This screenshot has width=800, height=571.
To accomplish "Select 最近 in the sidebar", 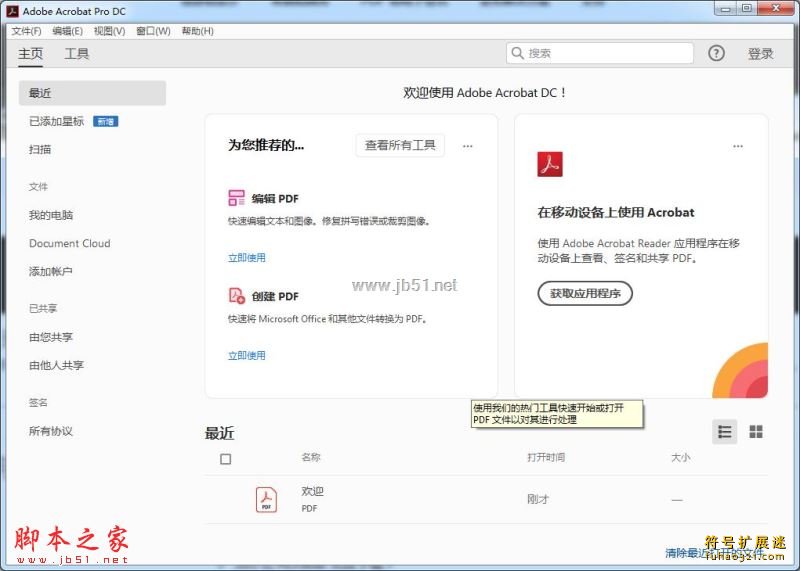I will click(92, 93).
